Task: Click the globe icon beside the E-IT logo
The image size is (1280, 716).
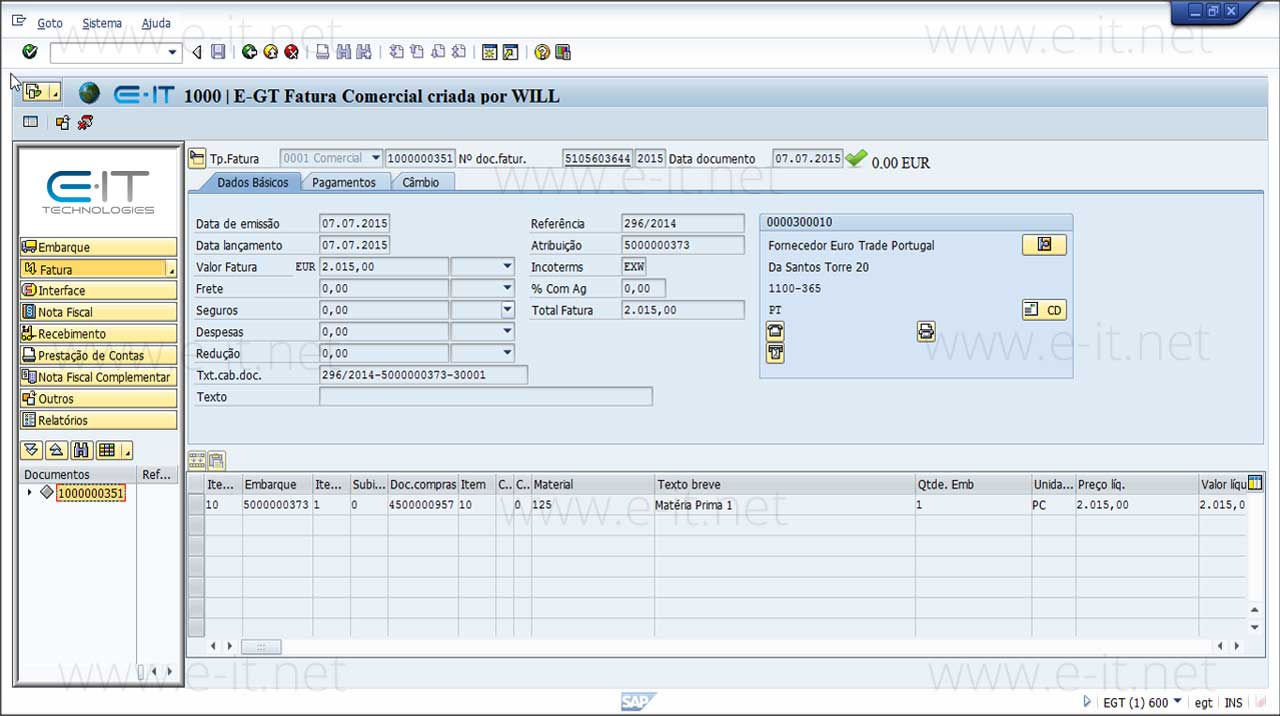Action: click(x=90, y=94)
